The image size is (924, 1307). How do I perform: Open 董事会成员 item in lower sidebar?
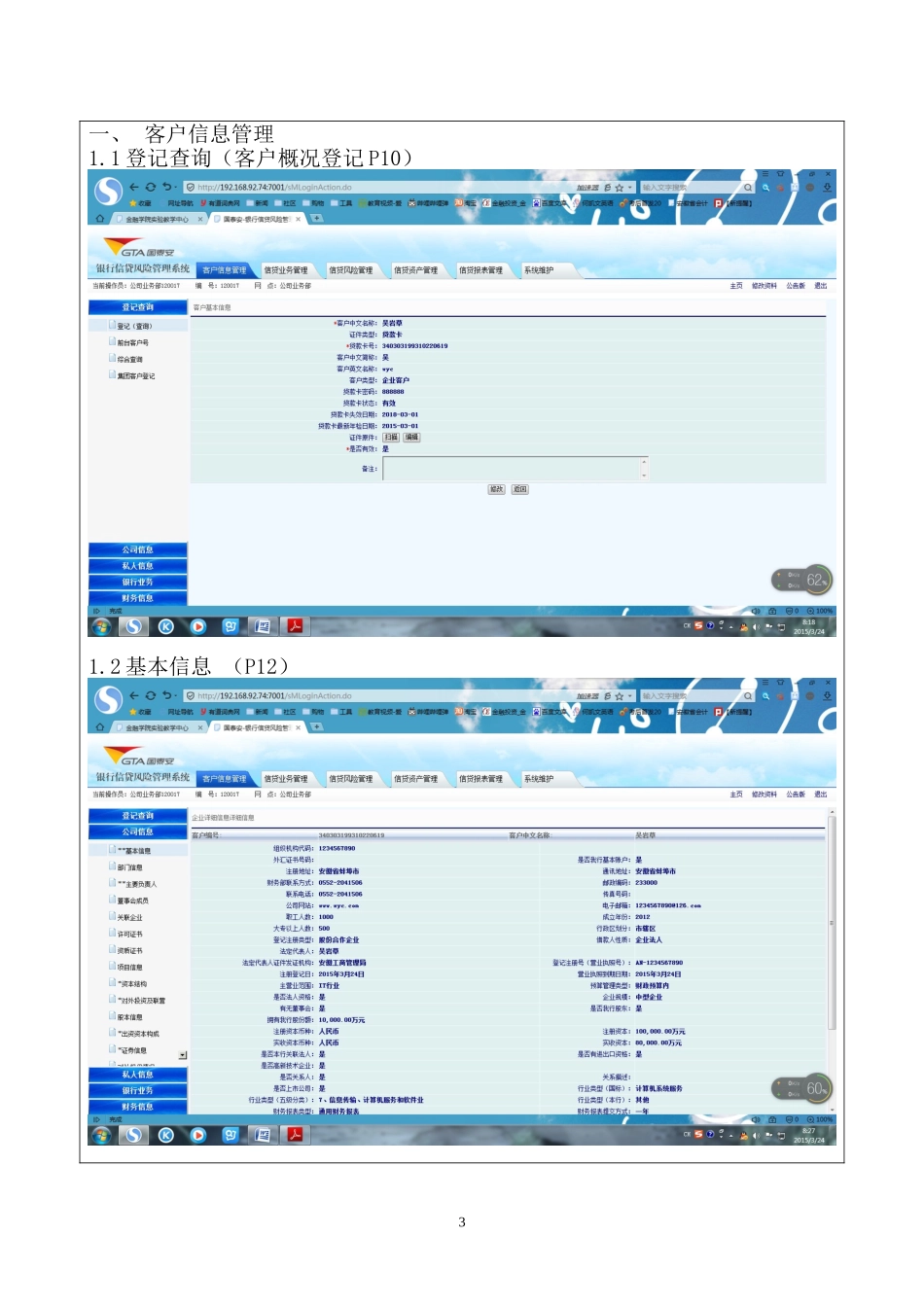point(129,901)
